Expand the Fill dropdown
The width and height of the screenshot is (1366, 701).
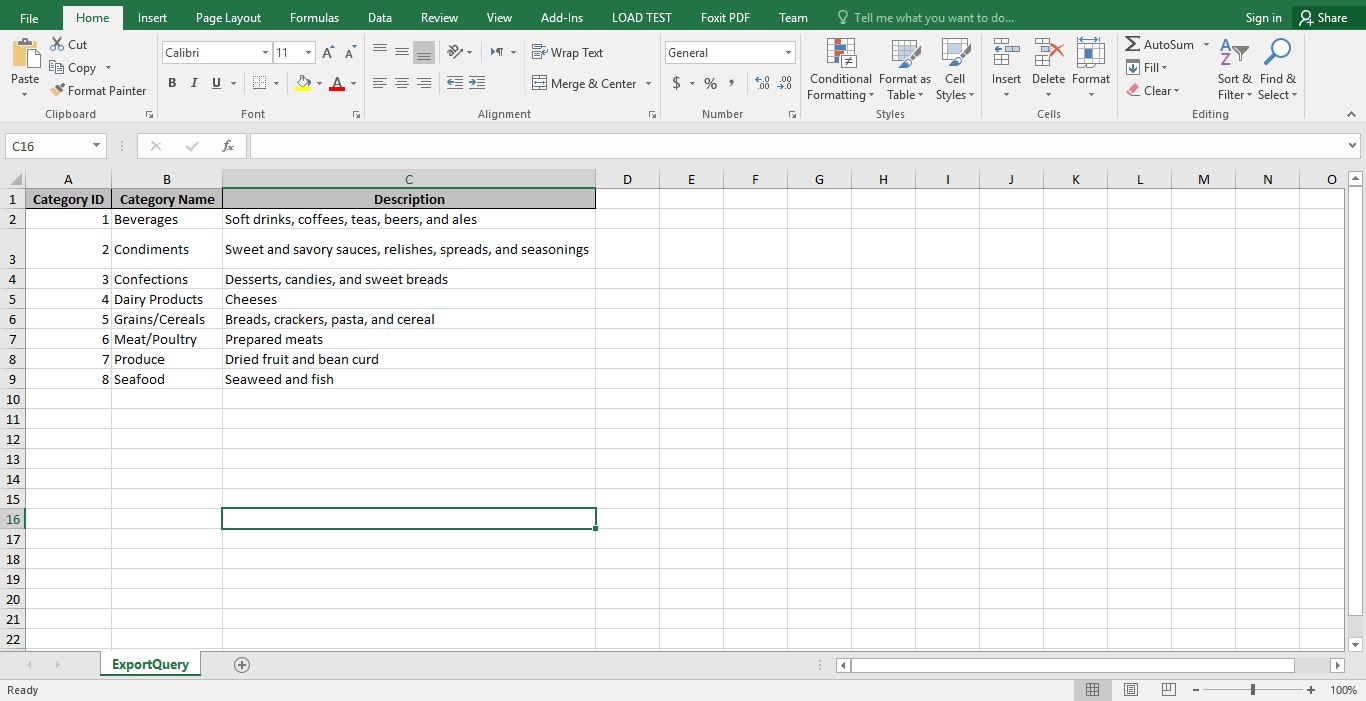pyautogui.click(x=1164, y=68)
